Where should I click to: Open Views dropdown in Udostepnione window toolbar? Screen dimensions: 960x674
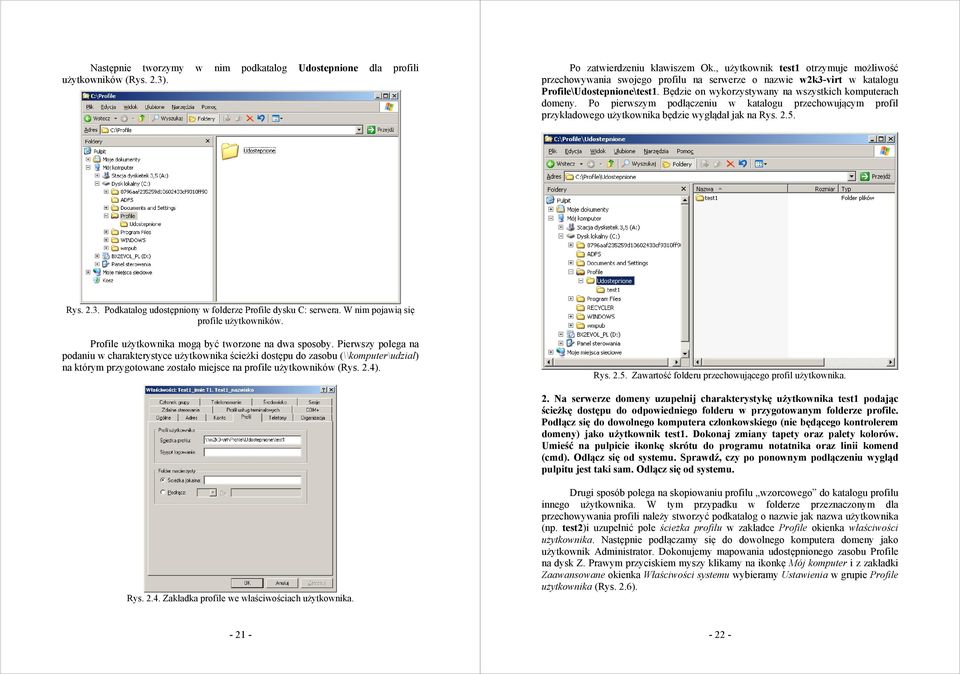761,163
